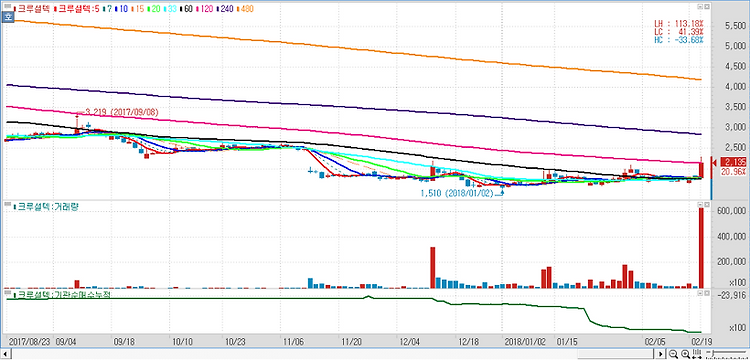Viewport: 750px width, 360px height.
Task: Minimize the price chart panel
Action: [x=700, y=6]
